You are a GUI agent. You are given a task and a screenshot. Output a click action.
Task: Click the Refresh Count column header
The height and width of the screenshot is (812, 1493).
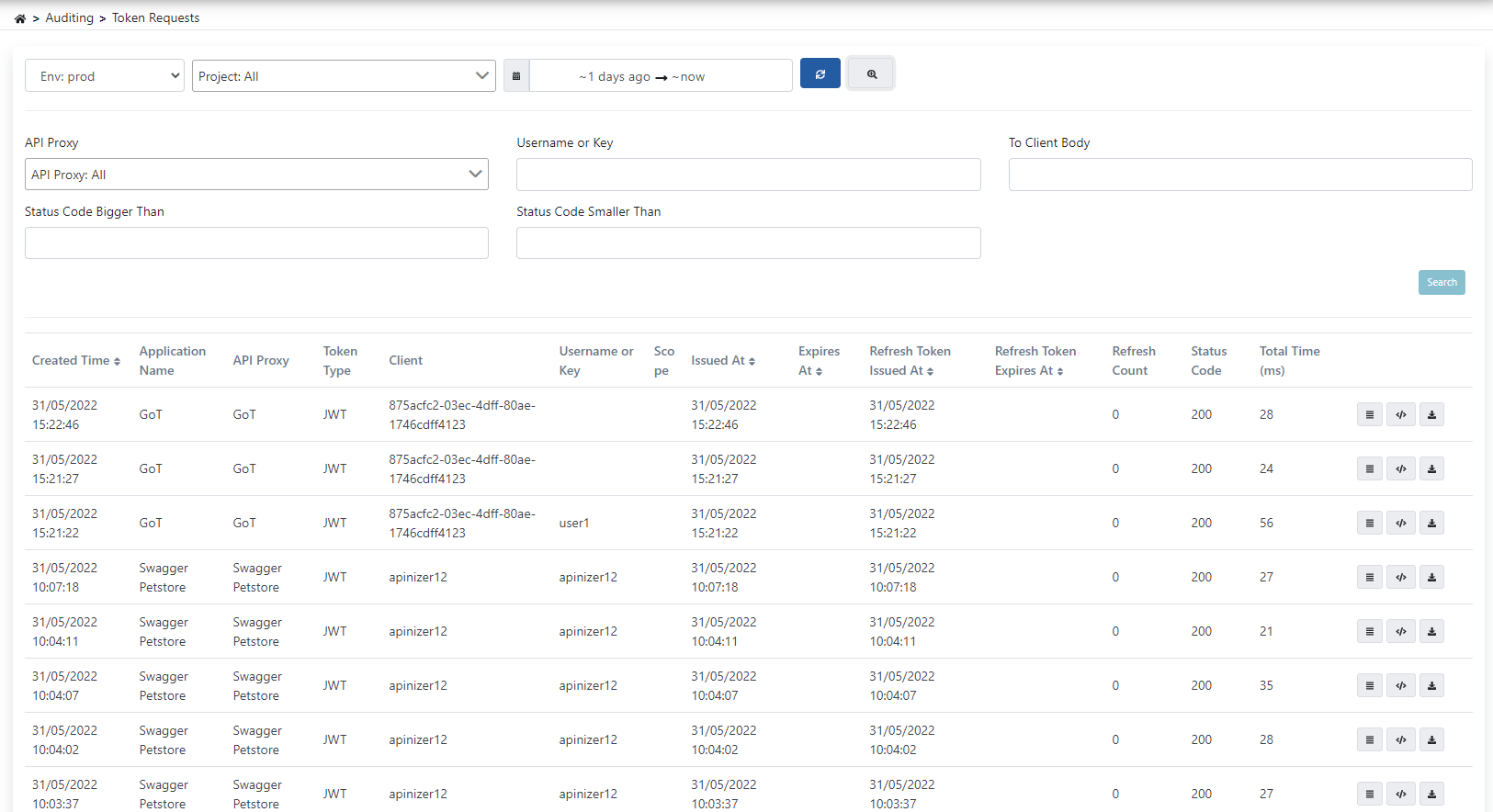click(1134, 361)
